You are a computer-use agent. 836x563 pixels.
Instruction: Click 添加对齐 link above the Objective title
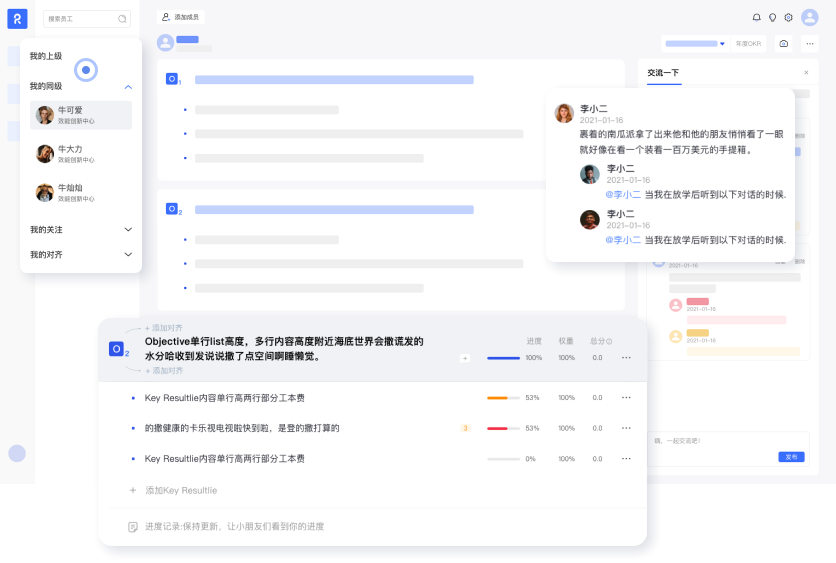tap(164, 328)
